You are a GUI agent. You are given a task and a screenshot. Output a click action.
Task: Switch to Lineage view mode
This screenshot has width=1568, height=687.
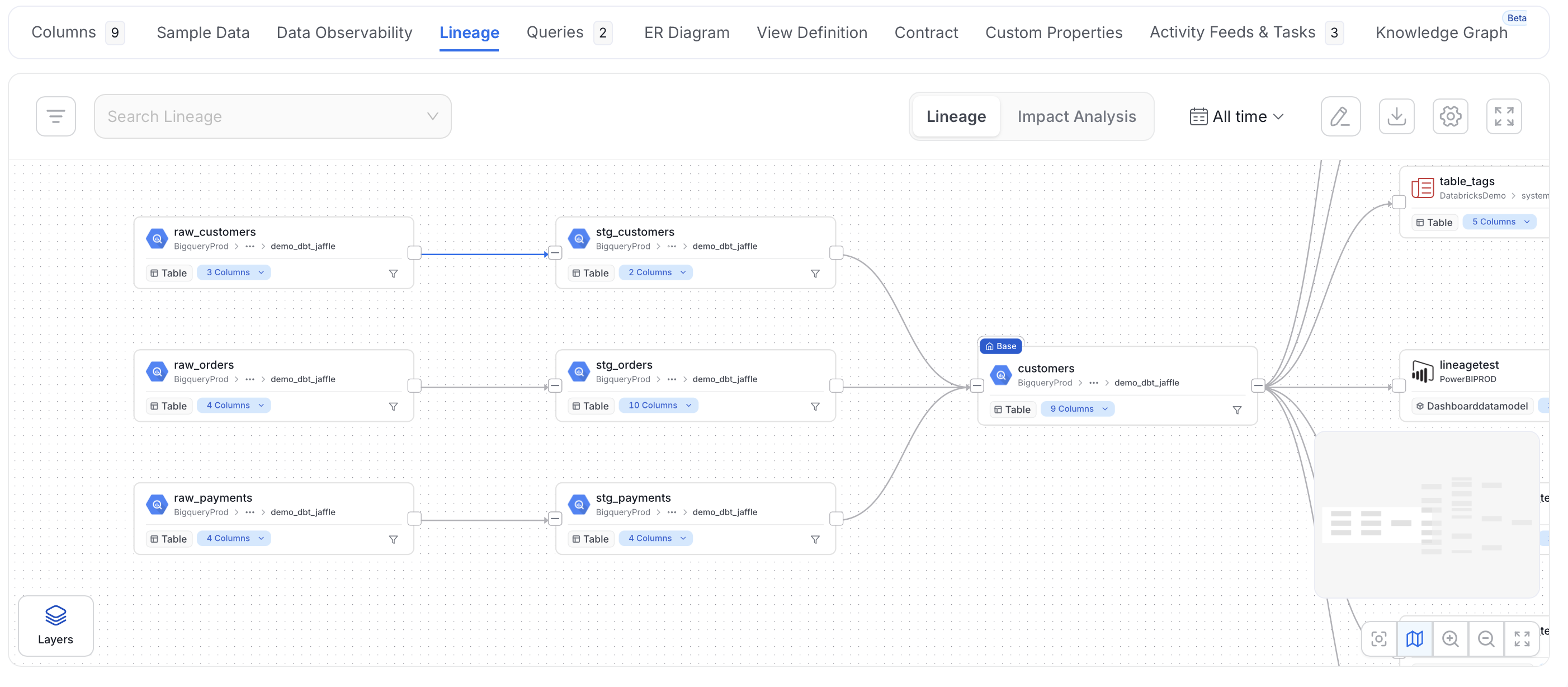point(956,116)
